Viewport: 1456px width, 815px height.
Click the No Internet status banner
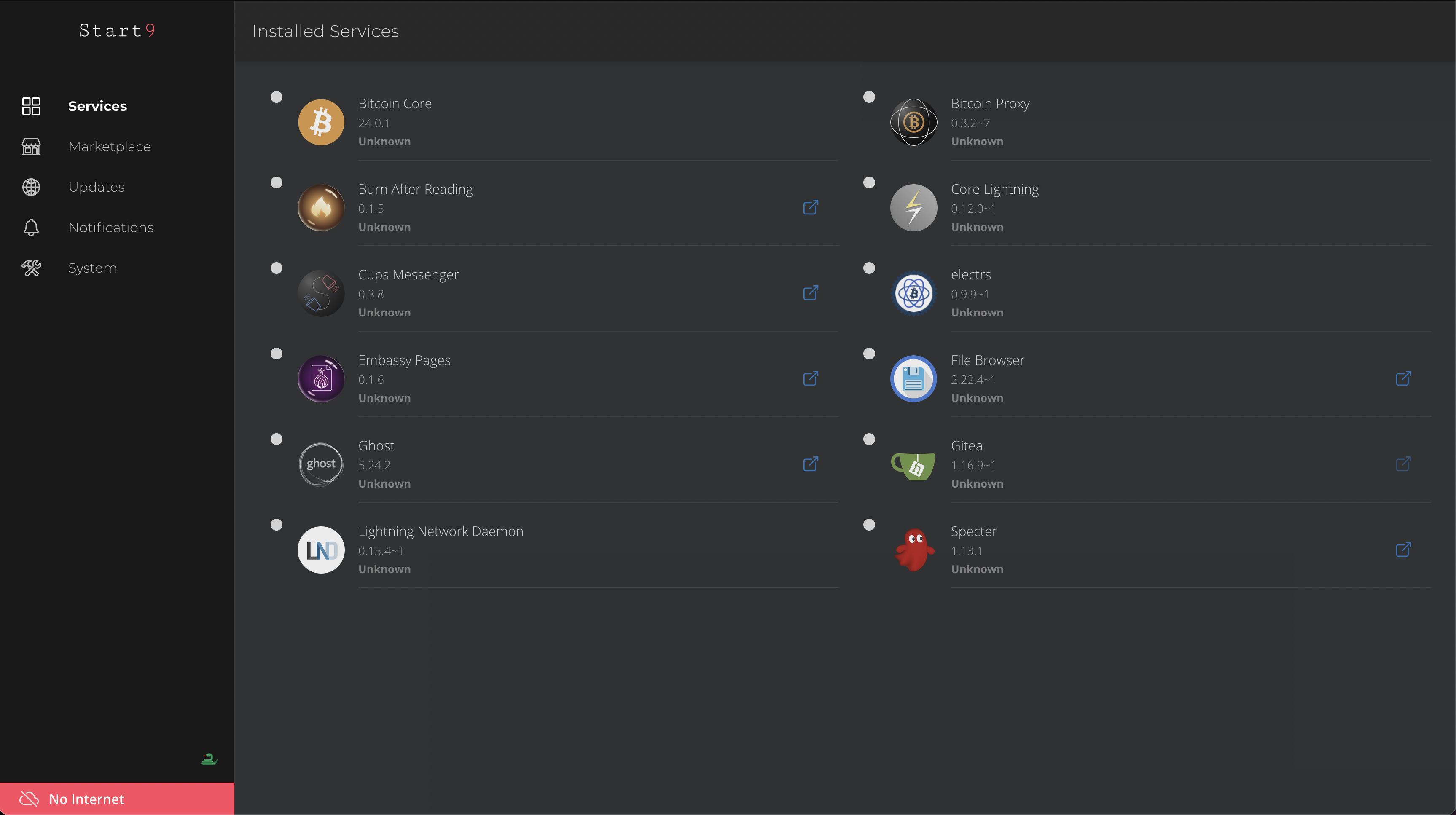point(117,799)
